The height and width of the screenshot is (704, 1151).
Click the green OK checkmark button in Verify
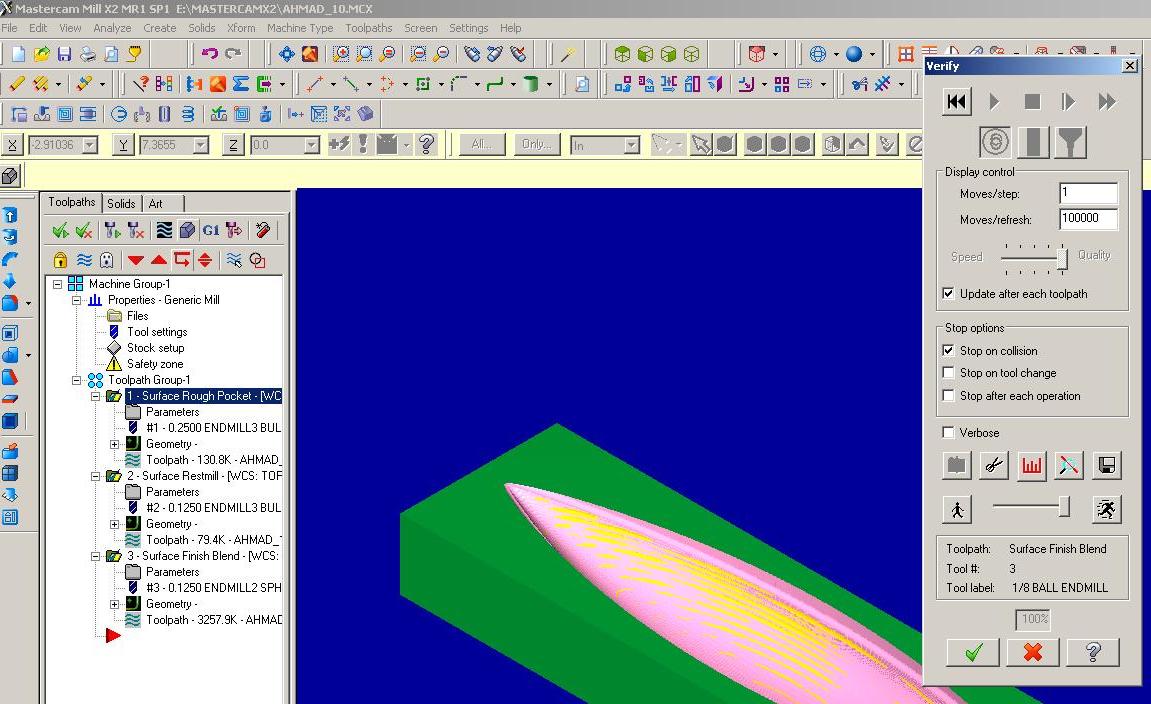[x=973, y=652]
